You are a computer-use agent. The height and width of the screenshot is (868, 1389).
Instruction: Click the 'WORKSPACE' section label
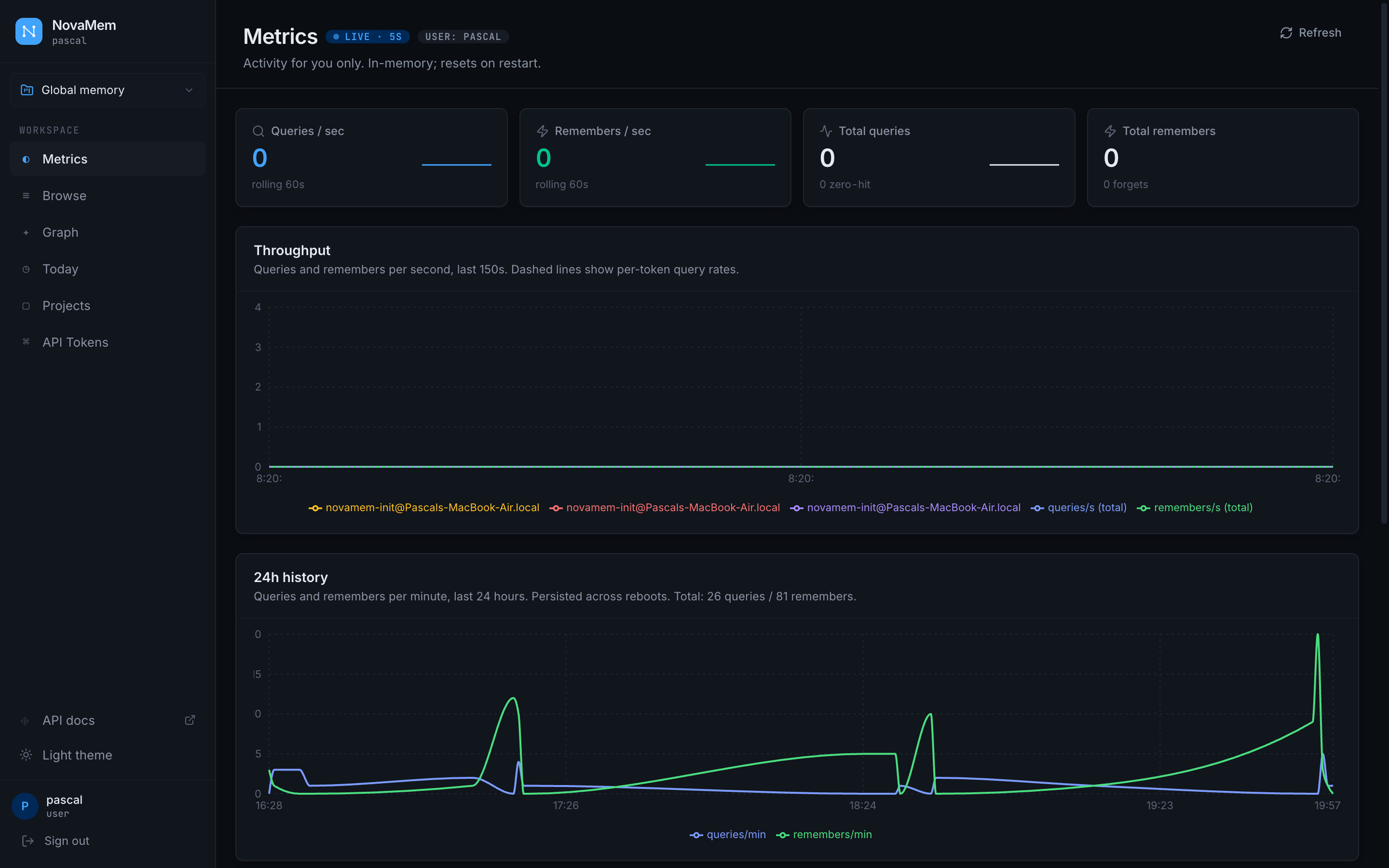[49, 130]
